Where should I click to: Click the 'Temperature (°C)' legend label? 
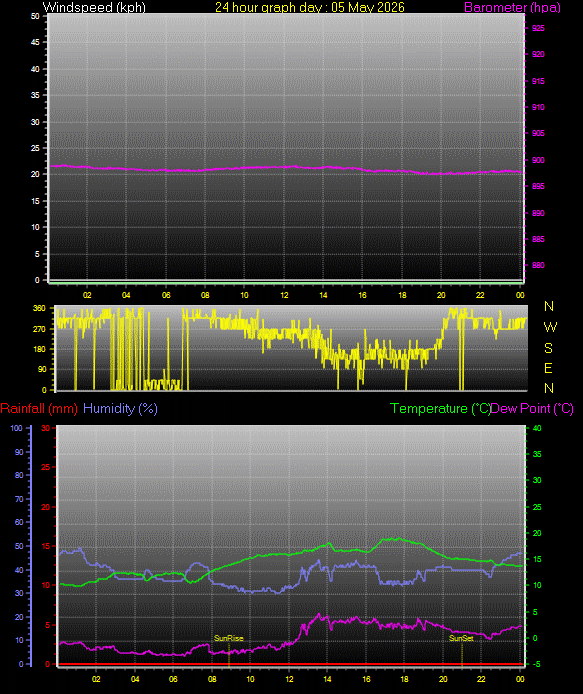[440, 408]
